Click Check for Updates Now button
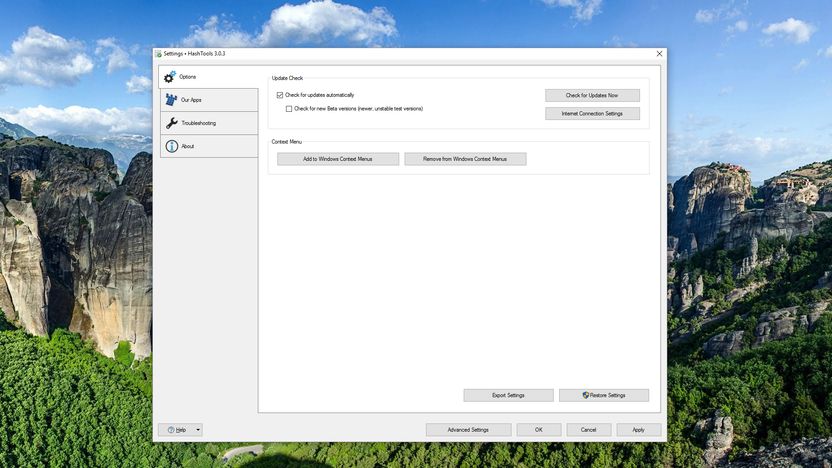The width and height of the screenshot is (832, 468). click(x=592, y=96)
